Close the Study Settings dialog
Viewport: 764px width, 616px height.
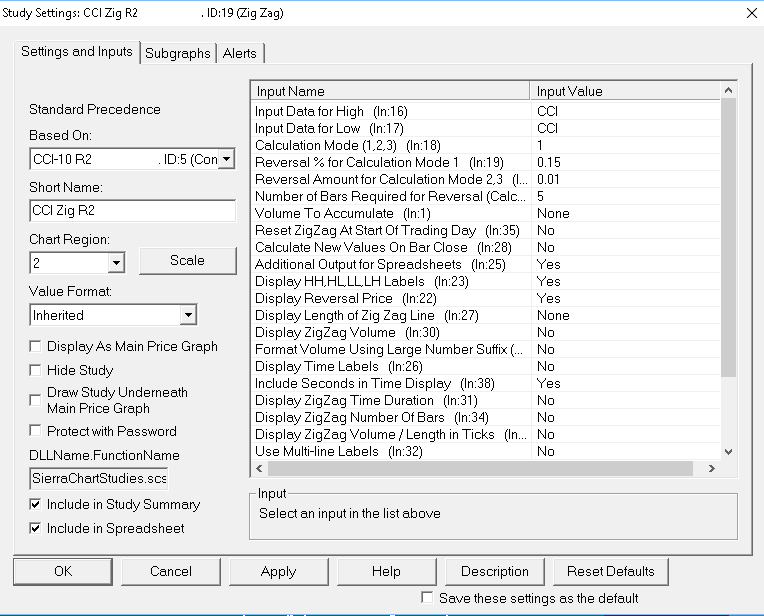751,13
